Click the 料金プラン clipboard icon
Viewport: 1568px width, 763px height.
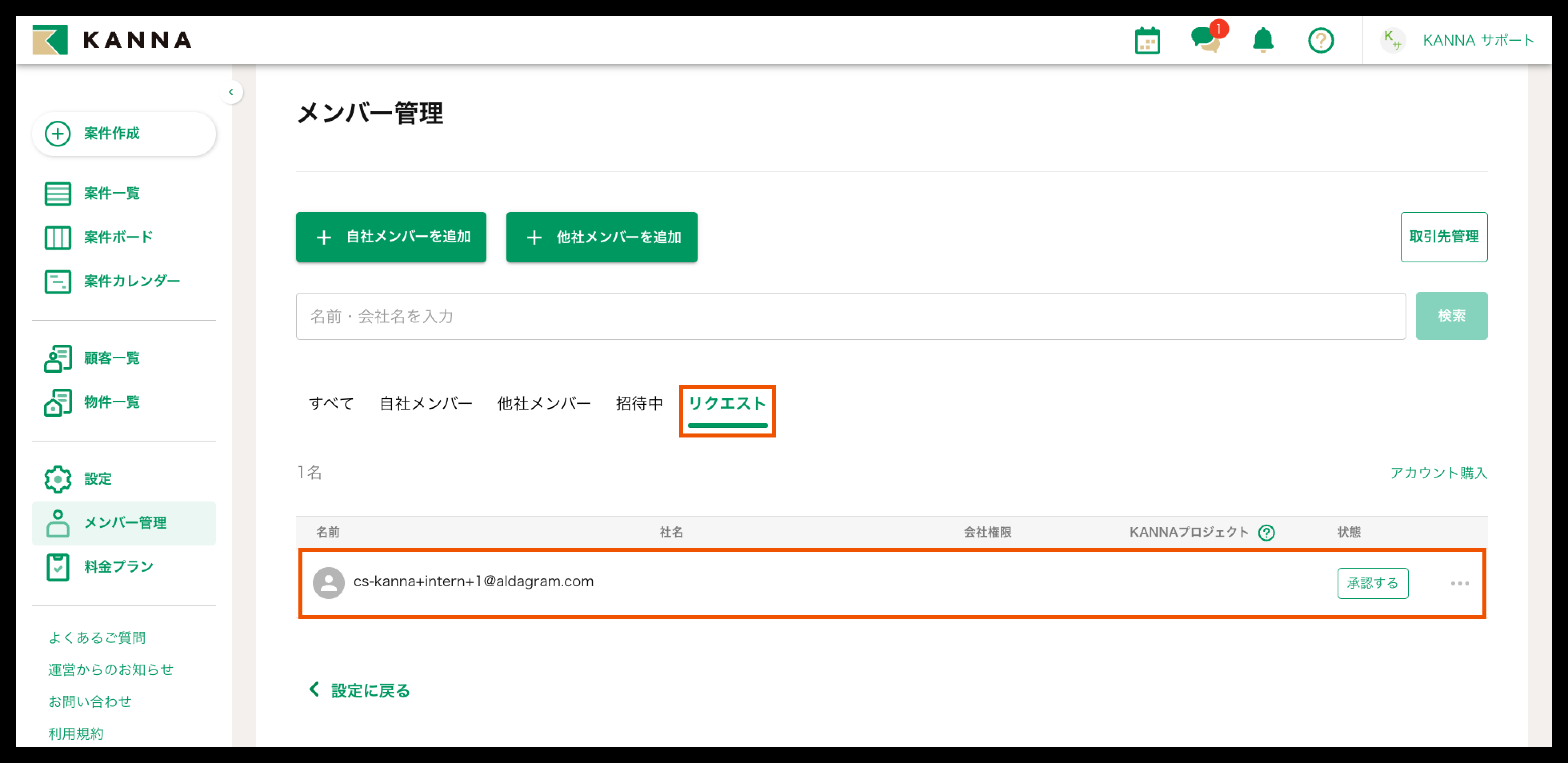58,567
